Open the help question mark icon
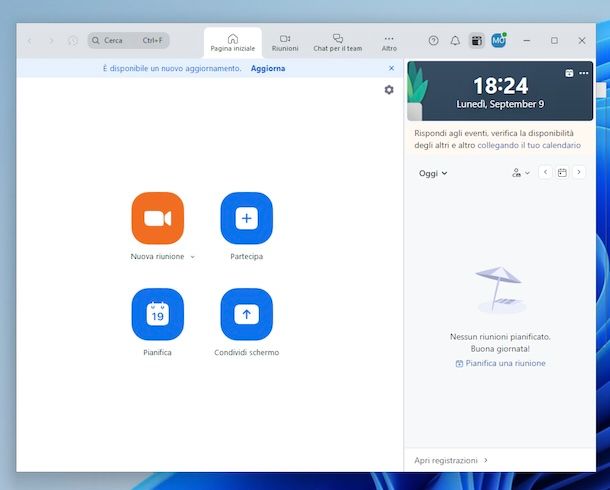This screenshot has width=610, height=490. point(433,40)
